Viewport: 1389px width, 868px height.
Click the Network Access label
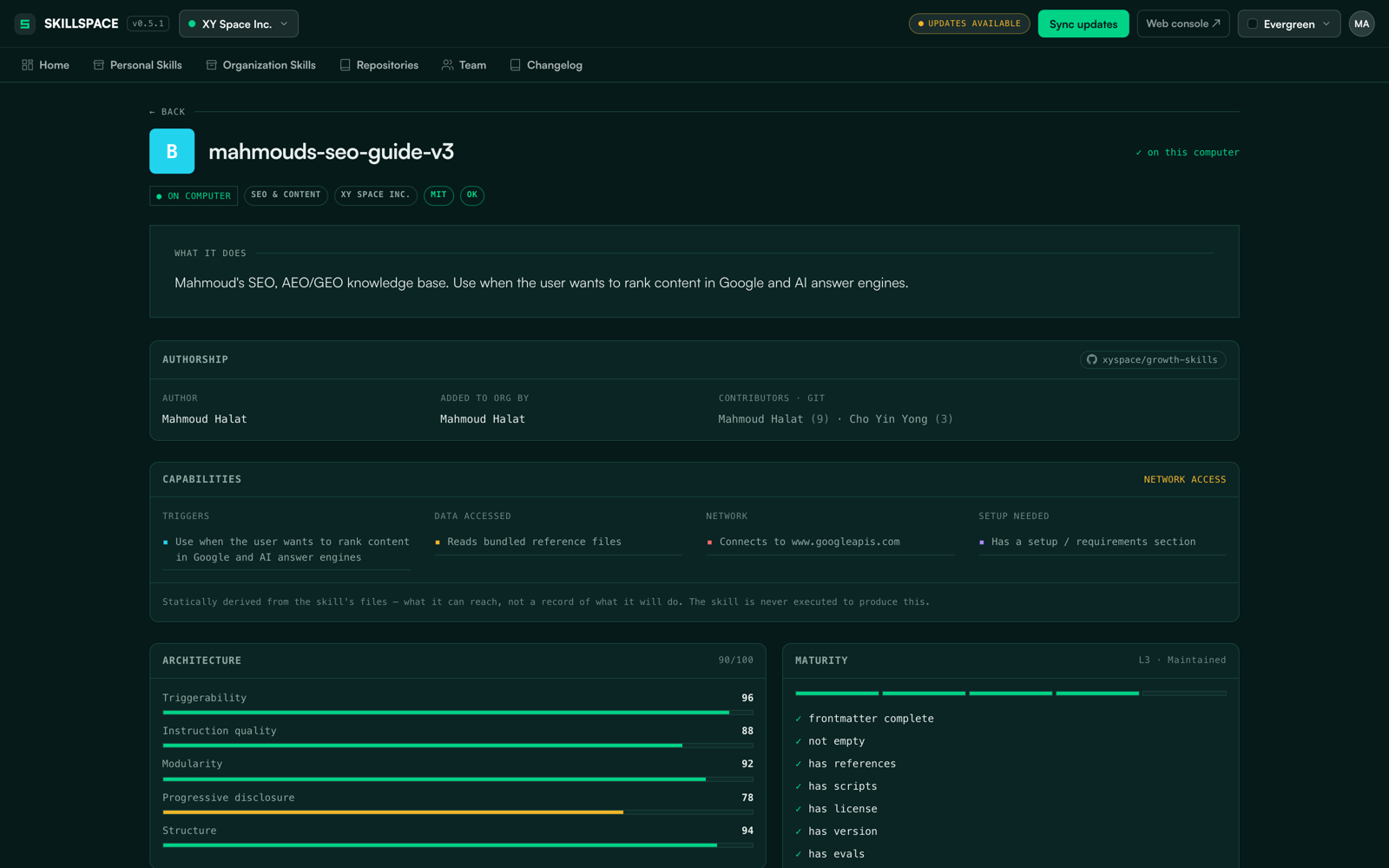point(1185,479)
